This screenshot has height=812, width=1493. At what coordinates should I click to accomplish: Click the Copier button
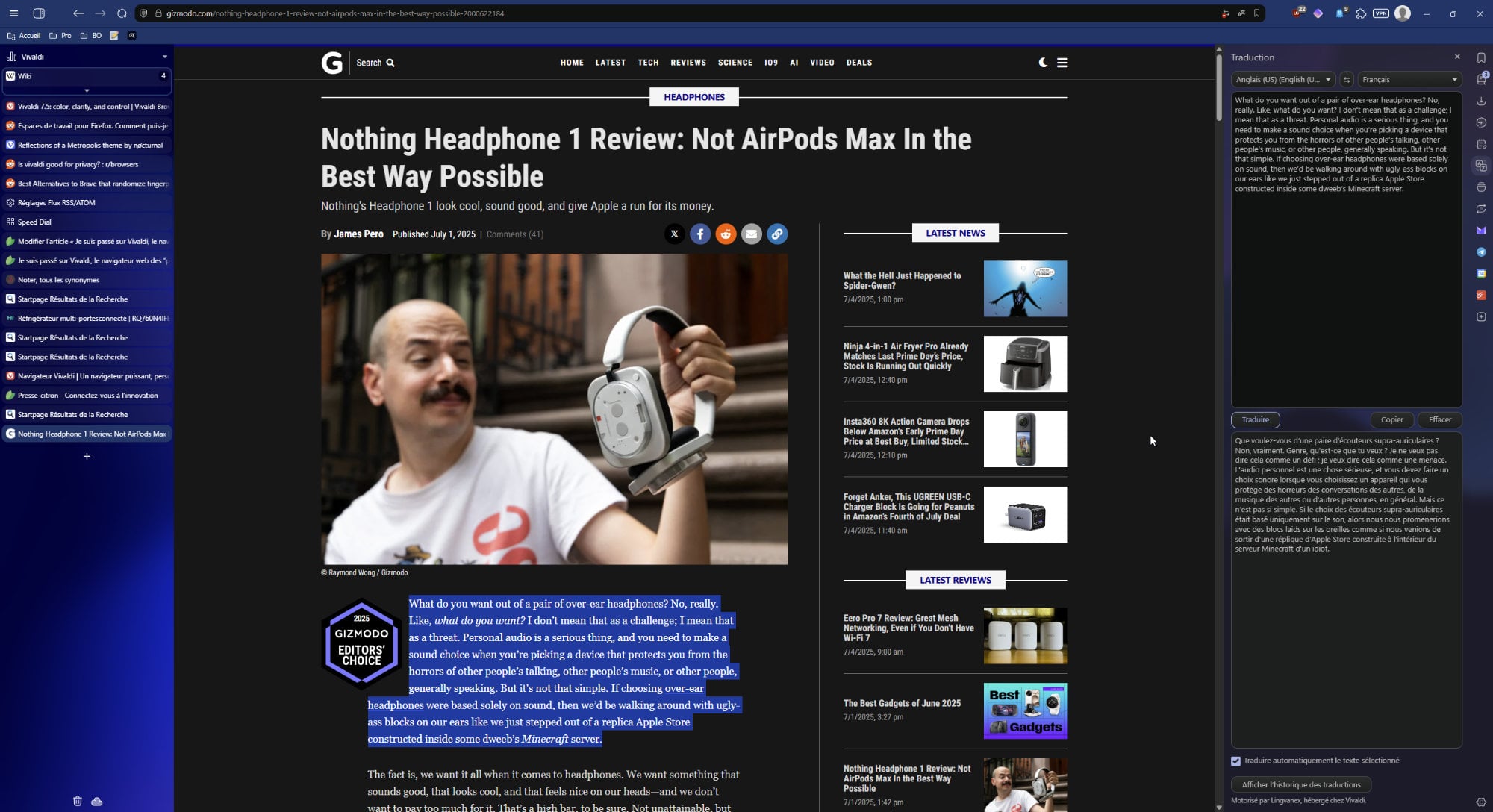point(1392,420)
